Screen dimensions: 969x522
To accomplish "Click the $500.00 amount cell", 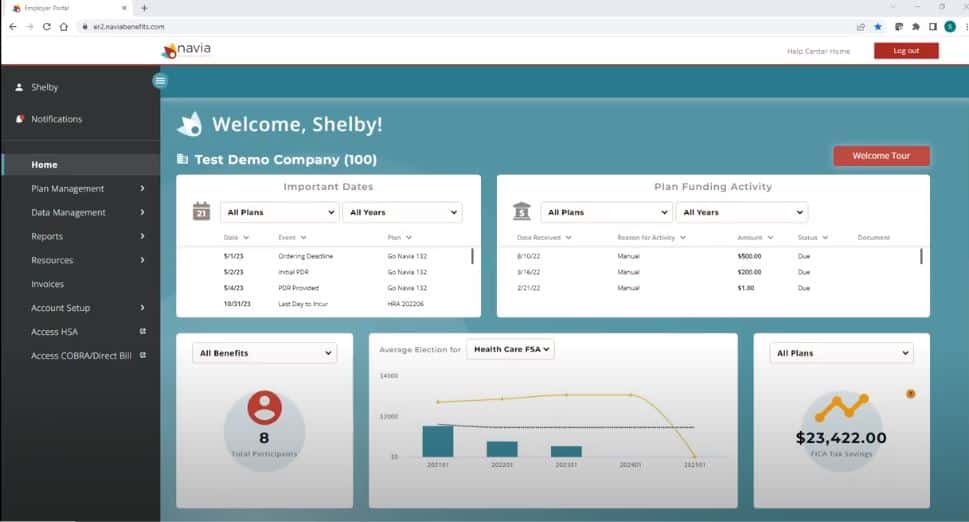I will click(749, 256).
